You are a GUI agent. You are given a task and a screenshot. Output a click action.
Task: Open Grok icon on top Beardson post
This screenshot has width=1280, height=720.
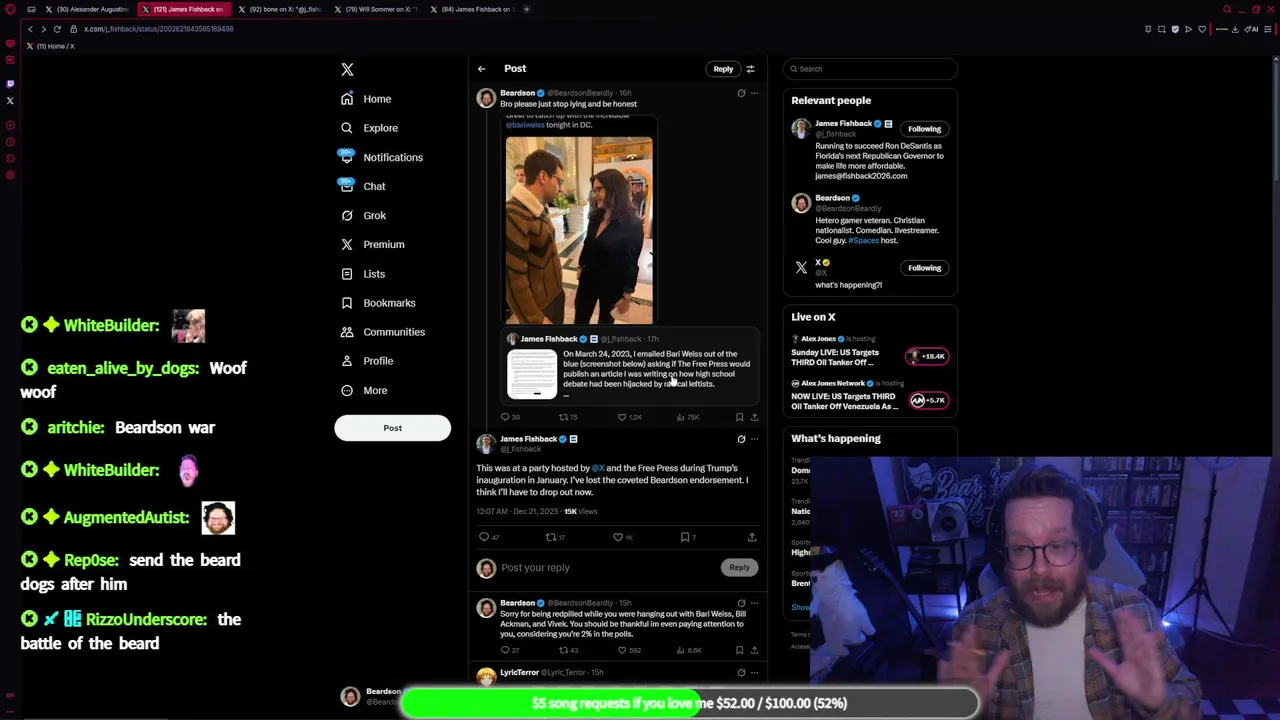741,93
